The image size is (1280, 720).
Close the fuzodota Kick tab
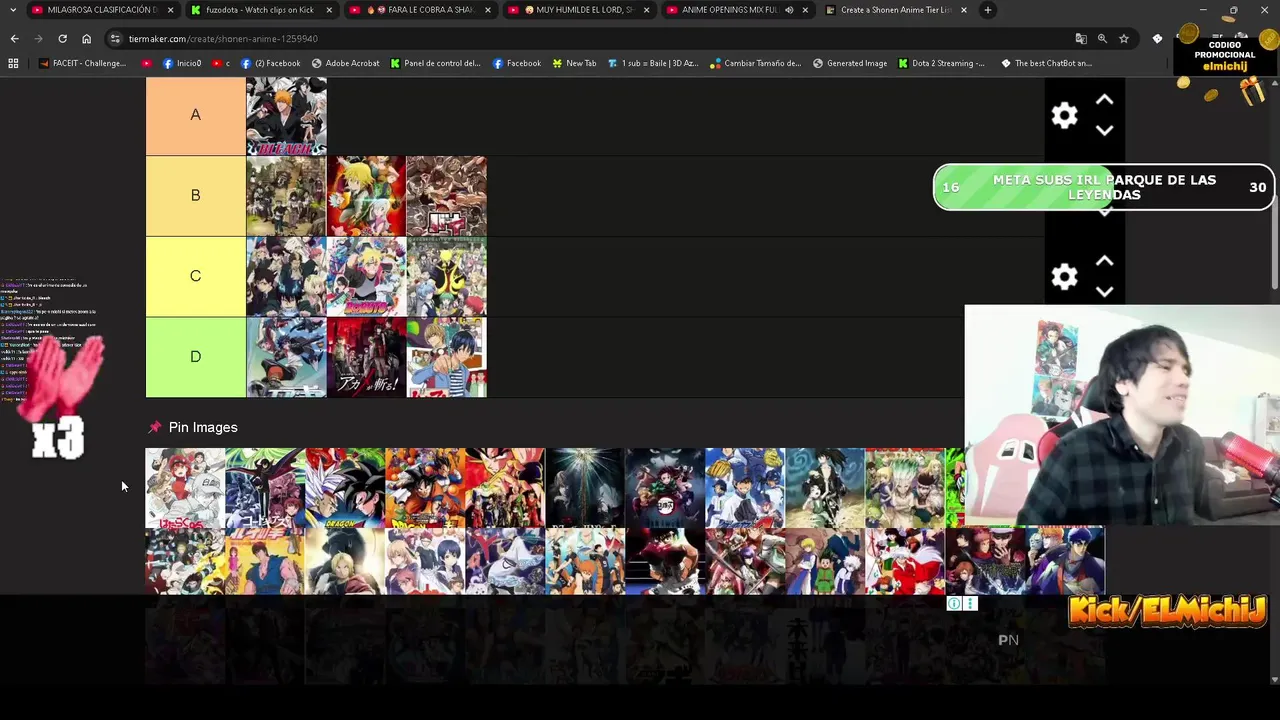[329, 10]
